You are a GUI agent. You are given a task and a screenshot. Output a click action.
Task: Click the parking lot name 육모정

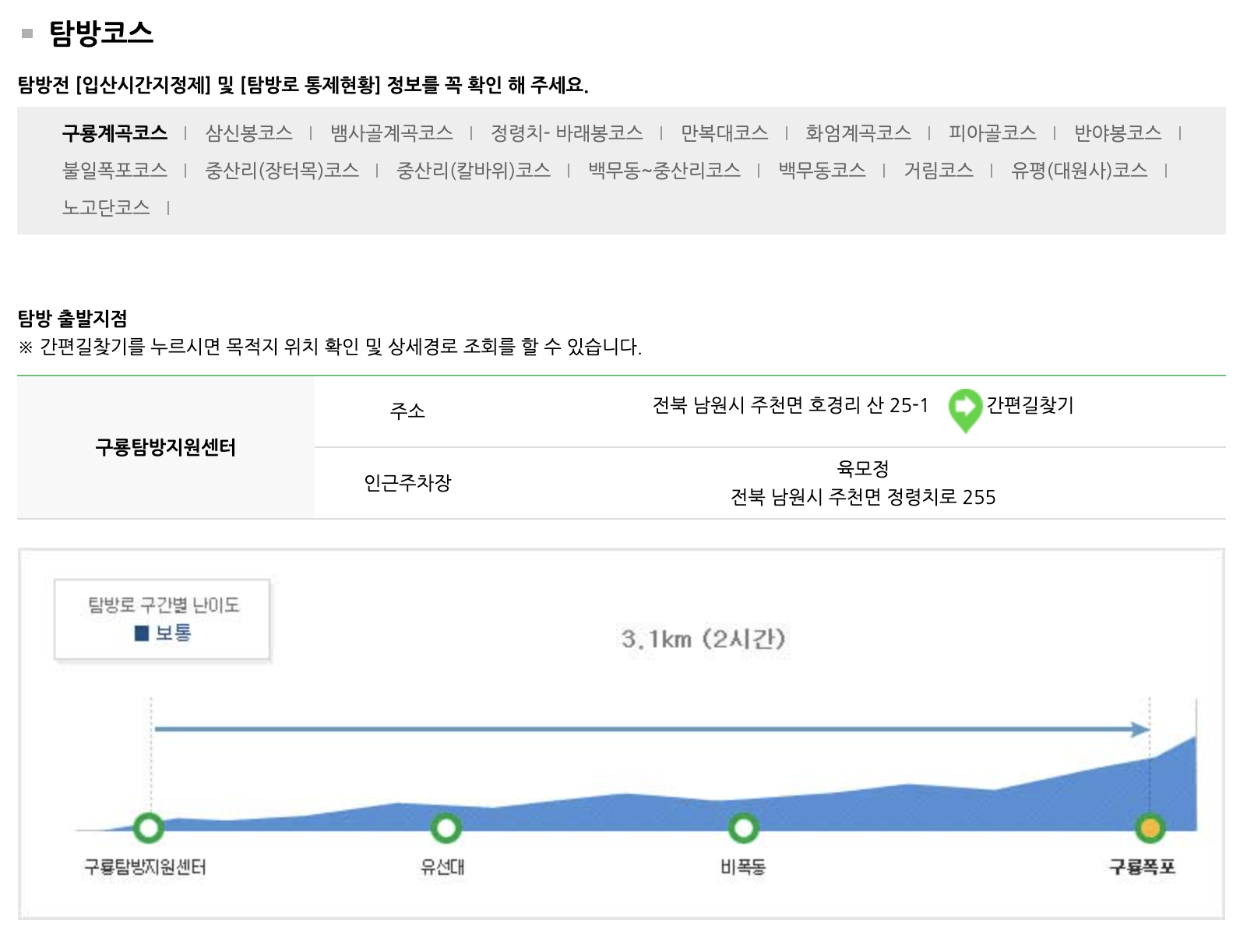(862, 469)
